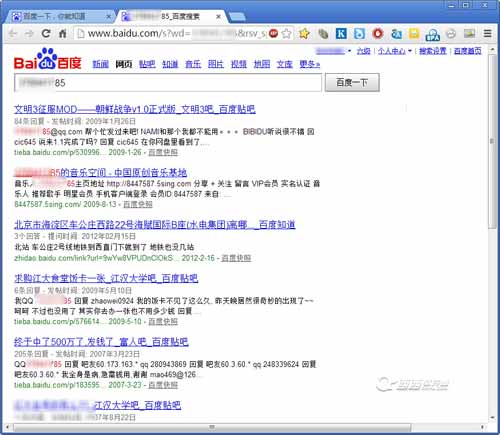The height and width of the screenshot is (435, 500).
Task: Bookmark this page with the outline star
Action: click(x=286, y=33)
